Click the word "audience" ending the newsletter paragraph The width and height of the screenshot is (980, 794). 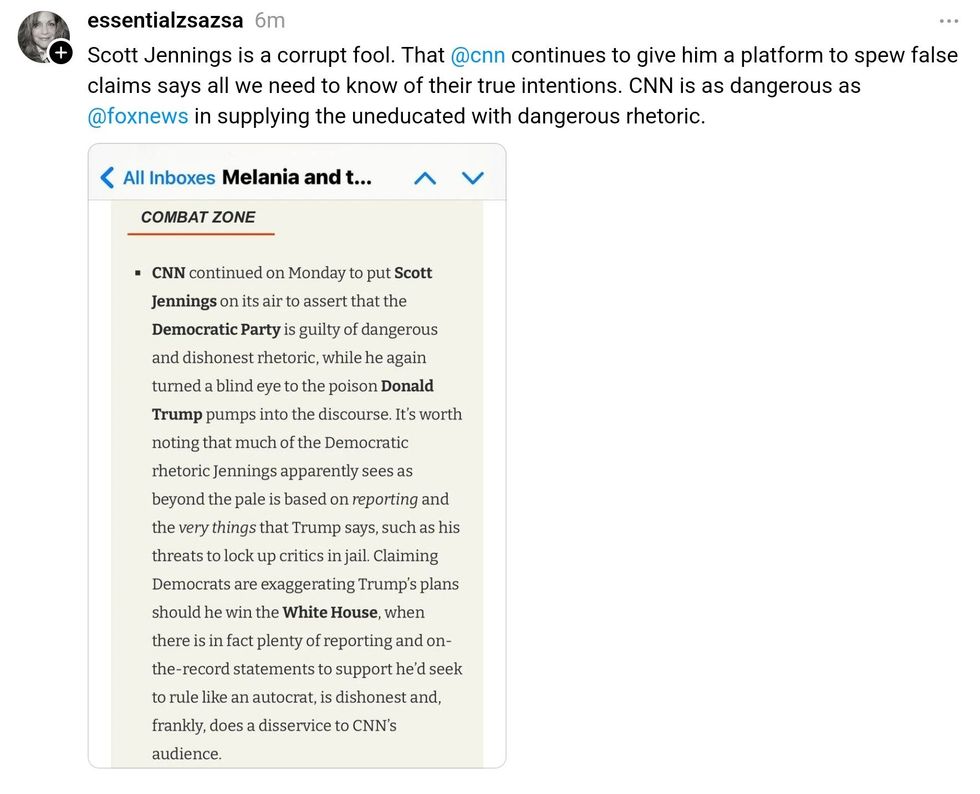coord(185,754)
